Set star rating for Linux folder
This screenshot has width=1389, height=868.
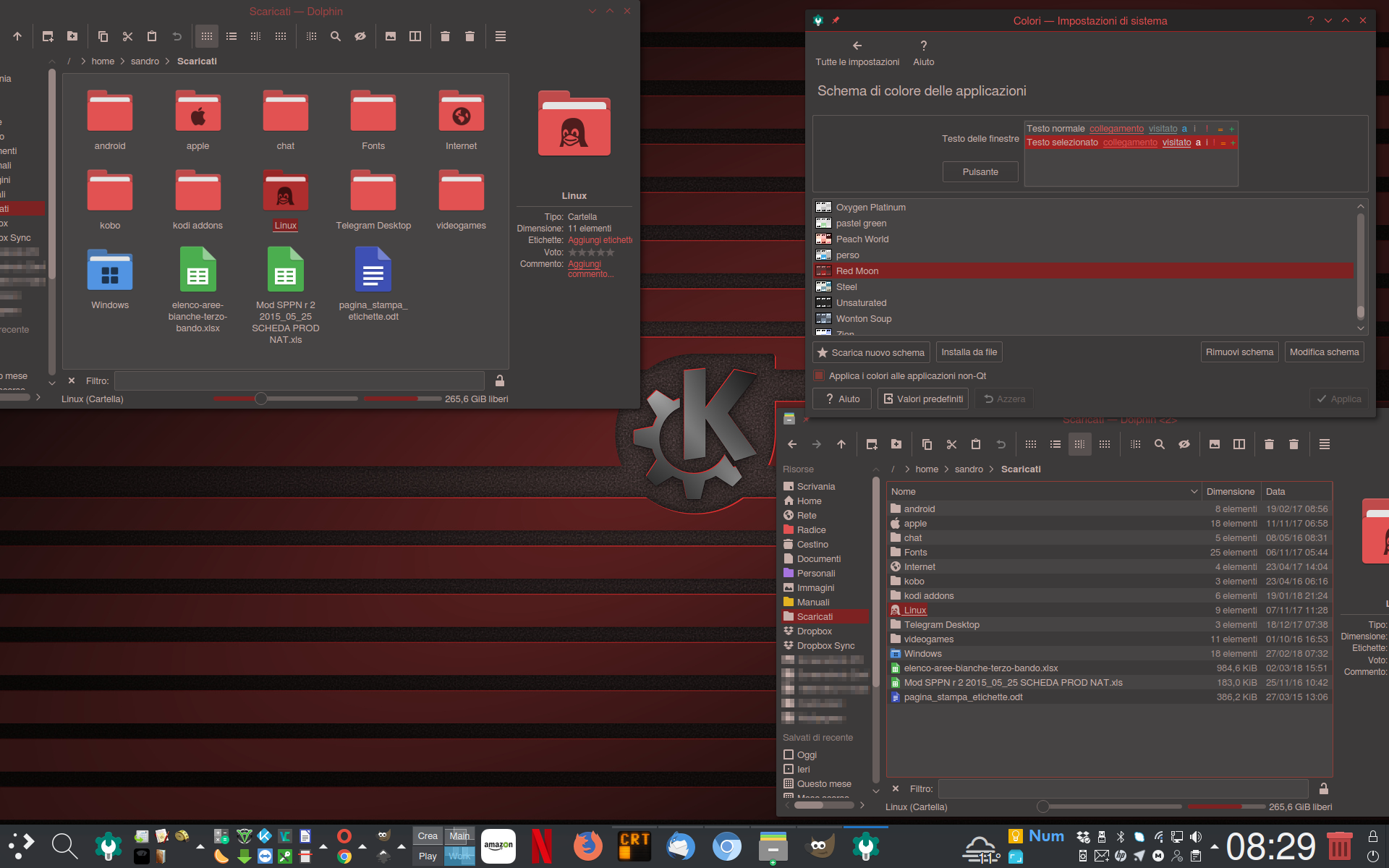pyautogui.click(x=591, y=252)
